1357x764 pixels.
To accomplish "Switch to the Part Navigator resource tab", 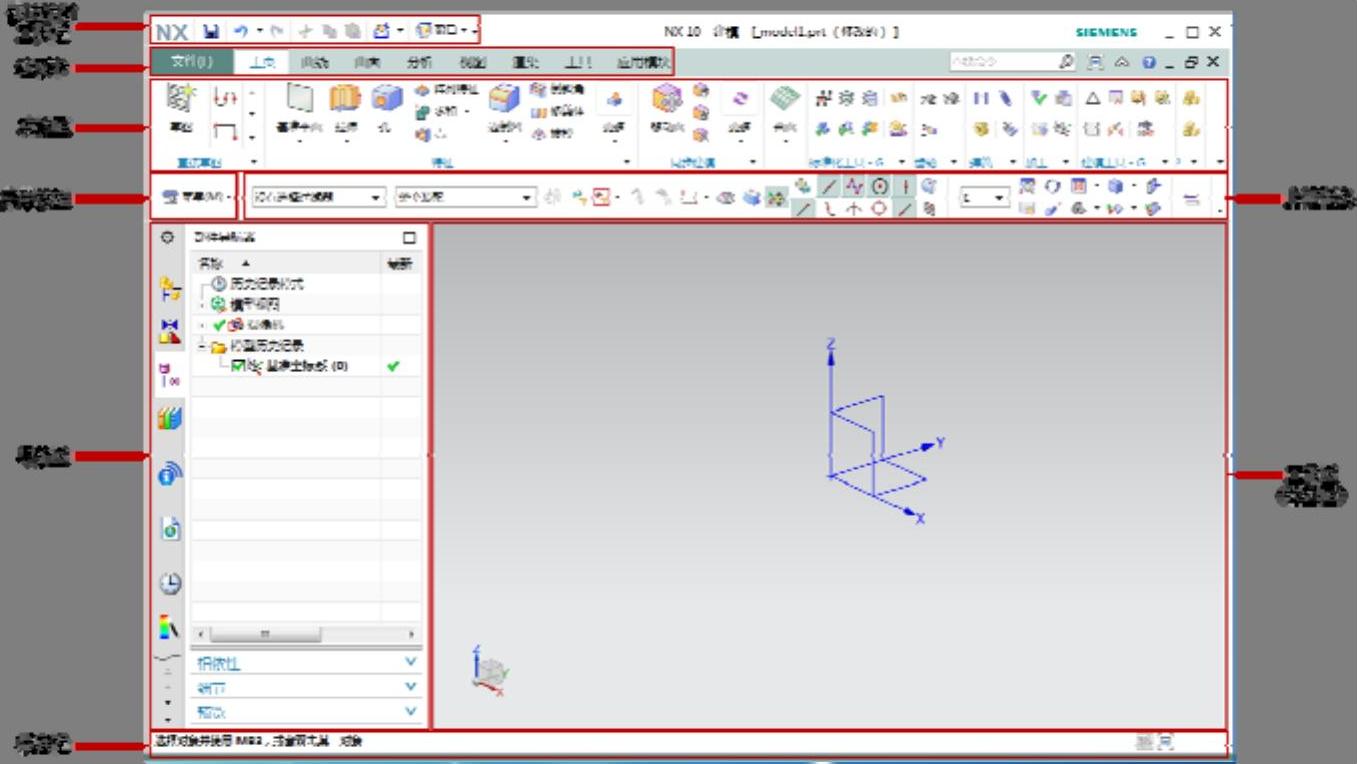I will click(170, 376).
